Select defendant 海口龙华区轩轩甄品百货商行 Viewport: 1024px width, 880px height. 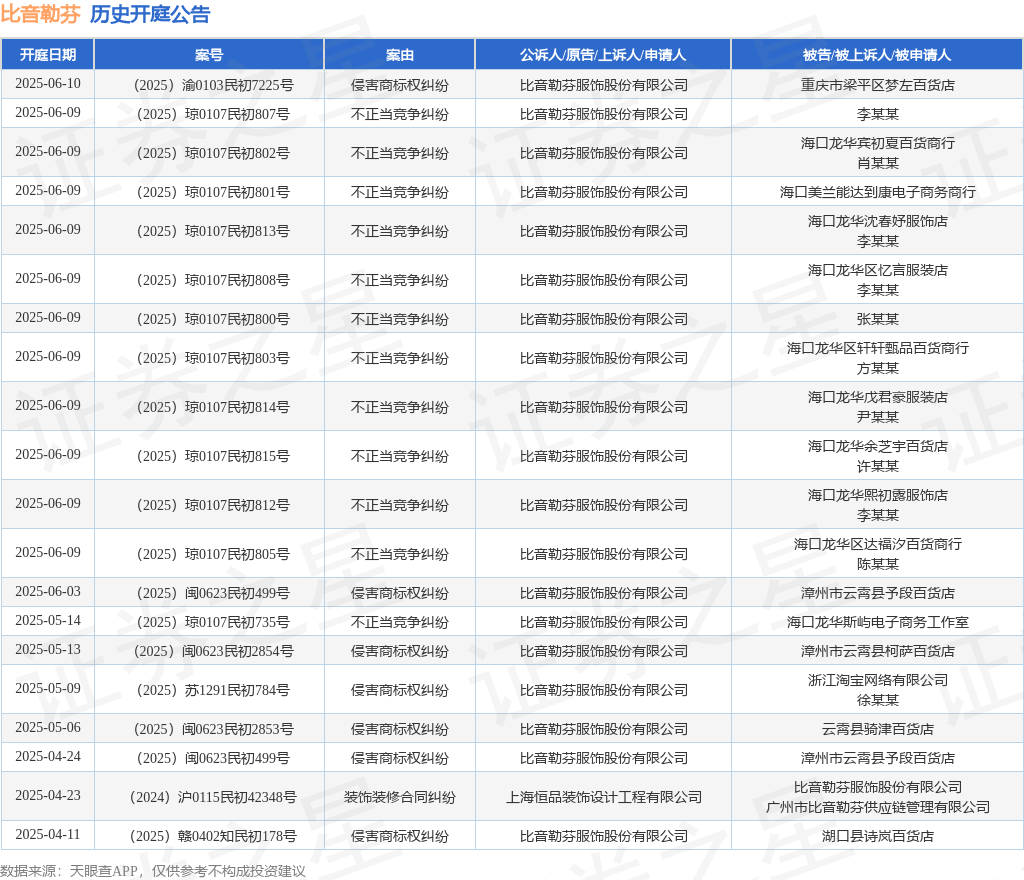point(877,348)
